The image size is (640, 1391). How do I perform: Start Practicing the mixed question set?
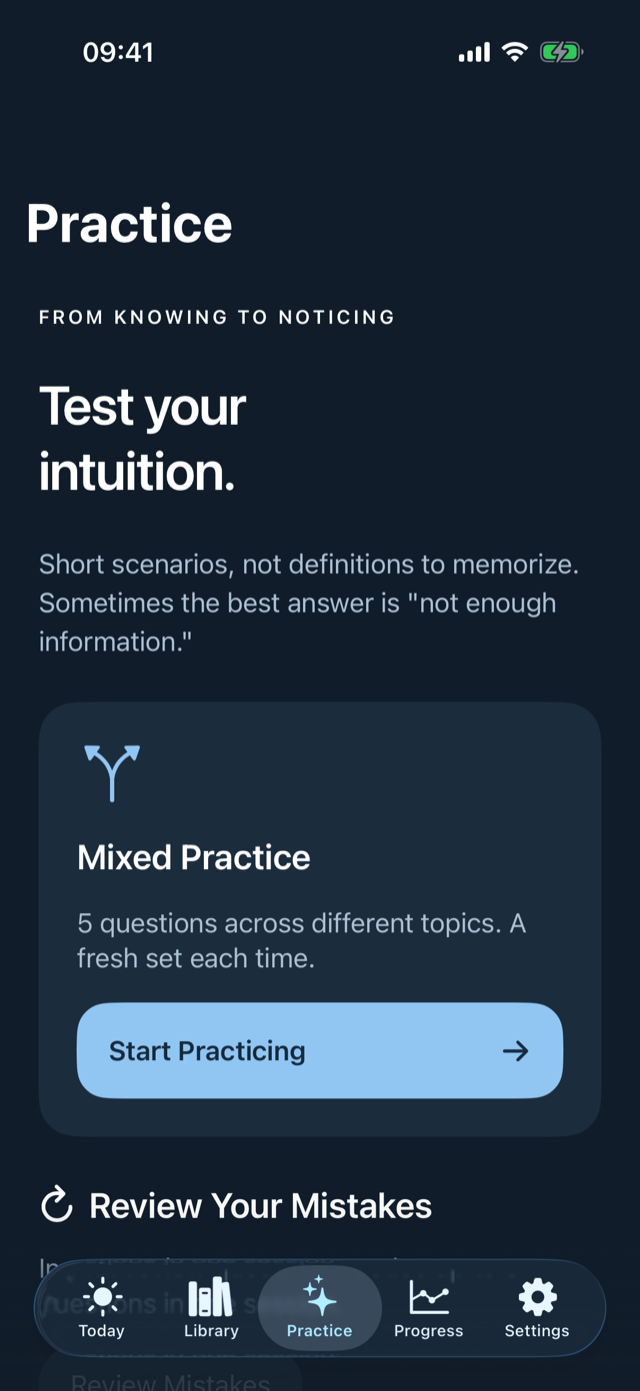pos(320,1051)
